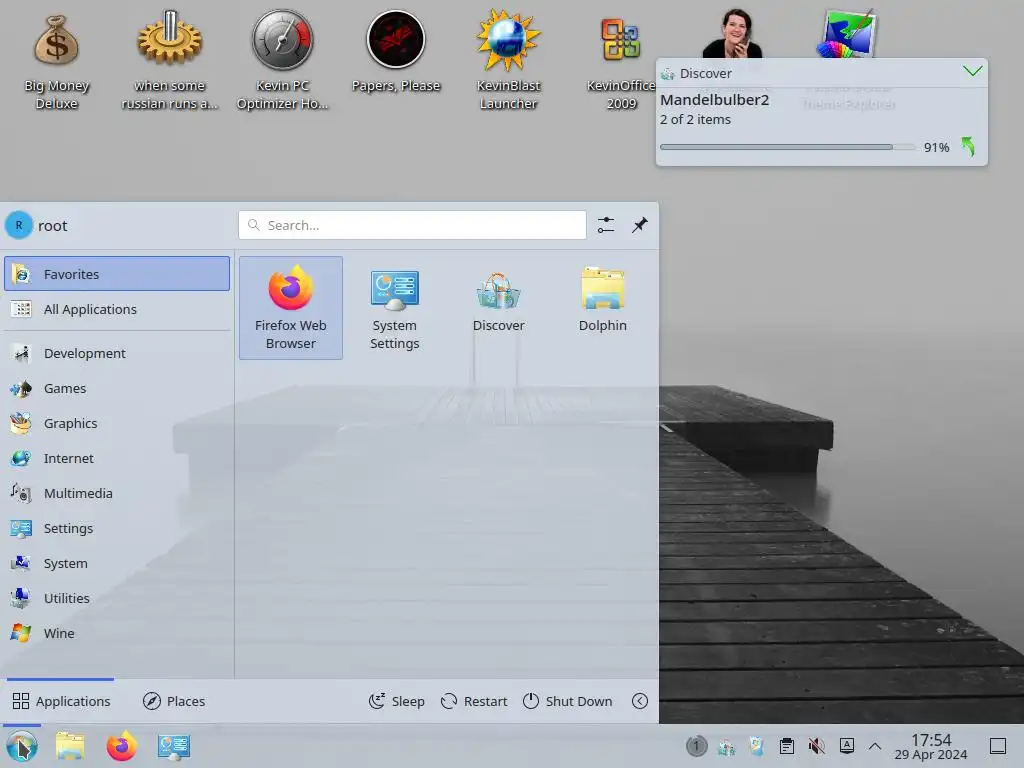
Task: Click the Sleep button
Action: 396,701
